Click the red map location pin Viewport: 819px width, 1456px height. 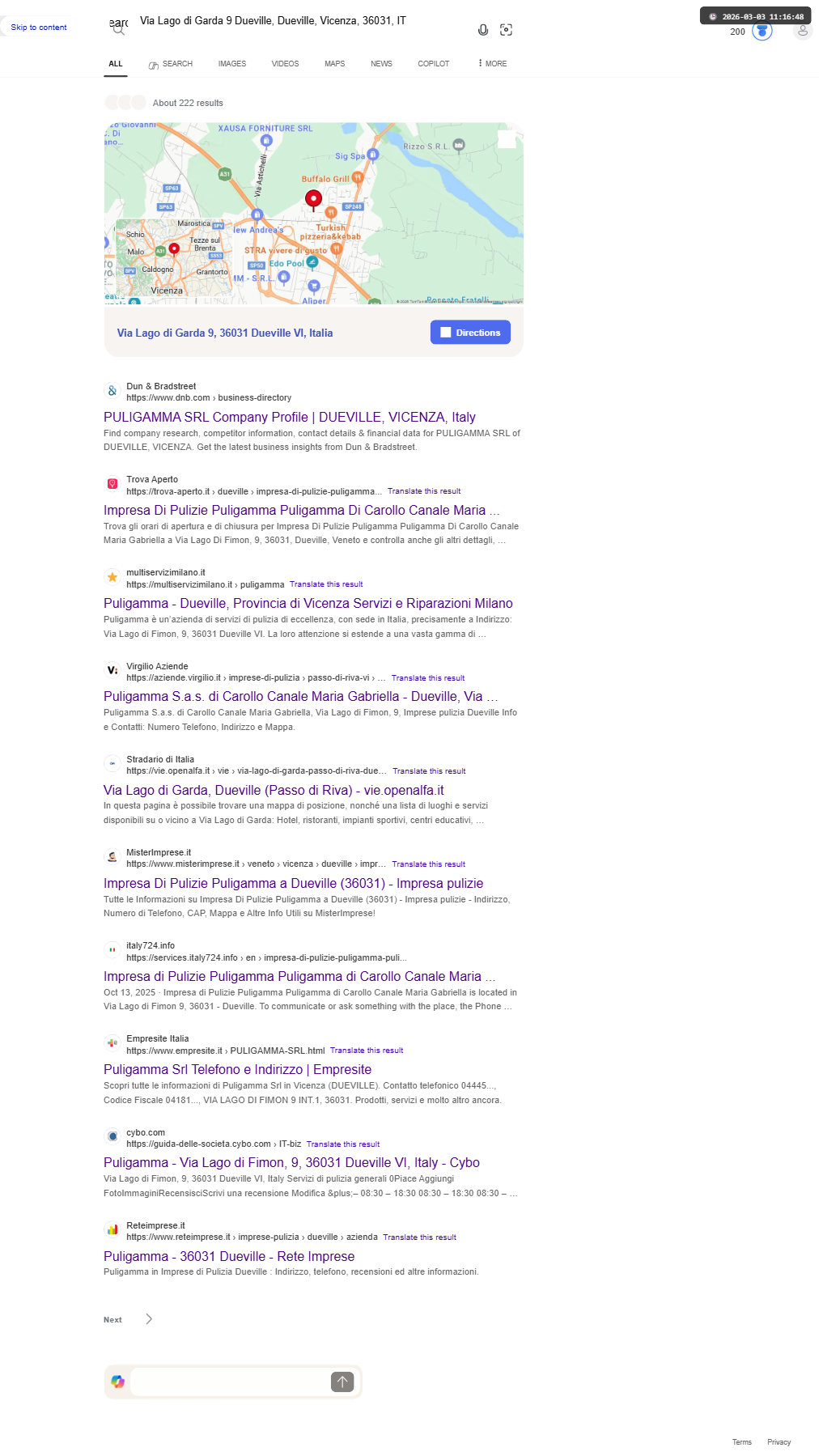click(x=313, y=199)
